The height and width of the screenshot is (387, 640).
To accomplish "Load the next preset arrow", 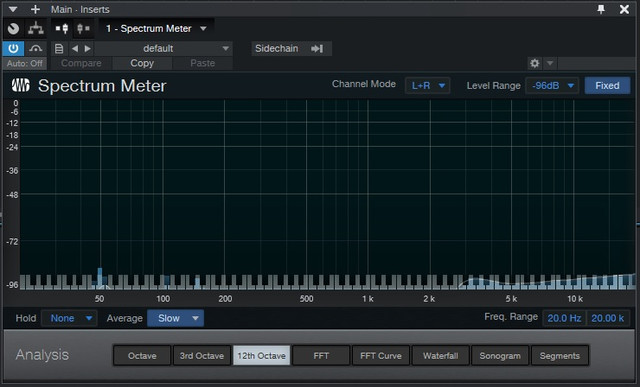I will tap(87, 49).
